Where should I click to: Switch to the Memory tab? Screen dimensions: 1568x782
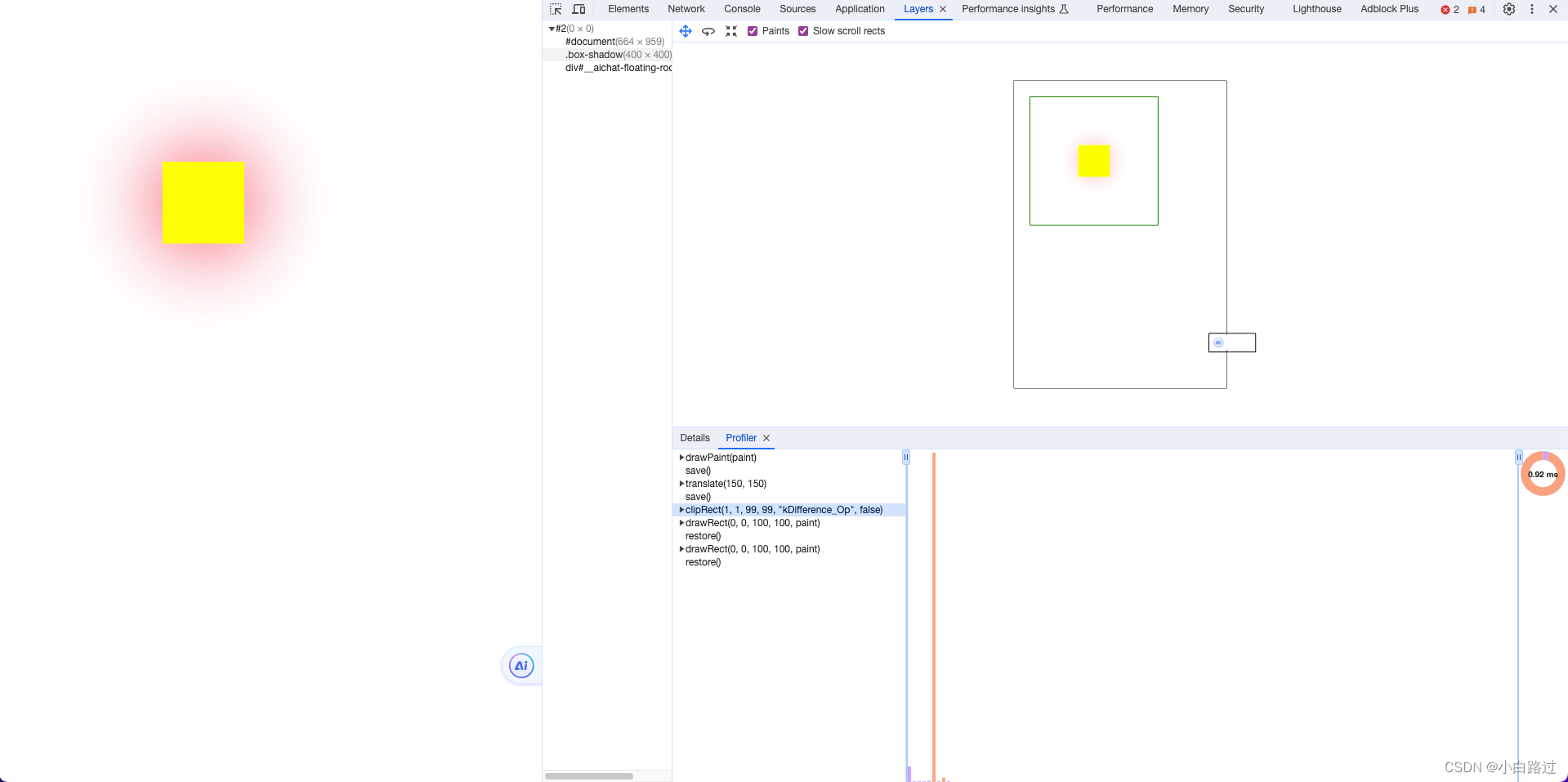click(1191, 9)
